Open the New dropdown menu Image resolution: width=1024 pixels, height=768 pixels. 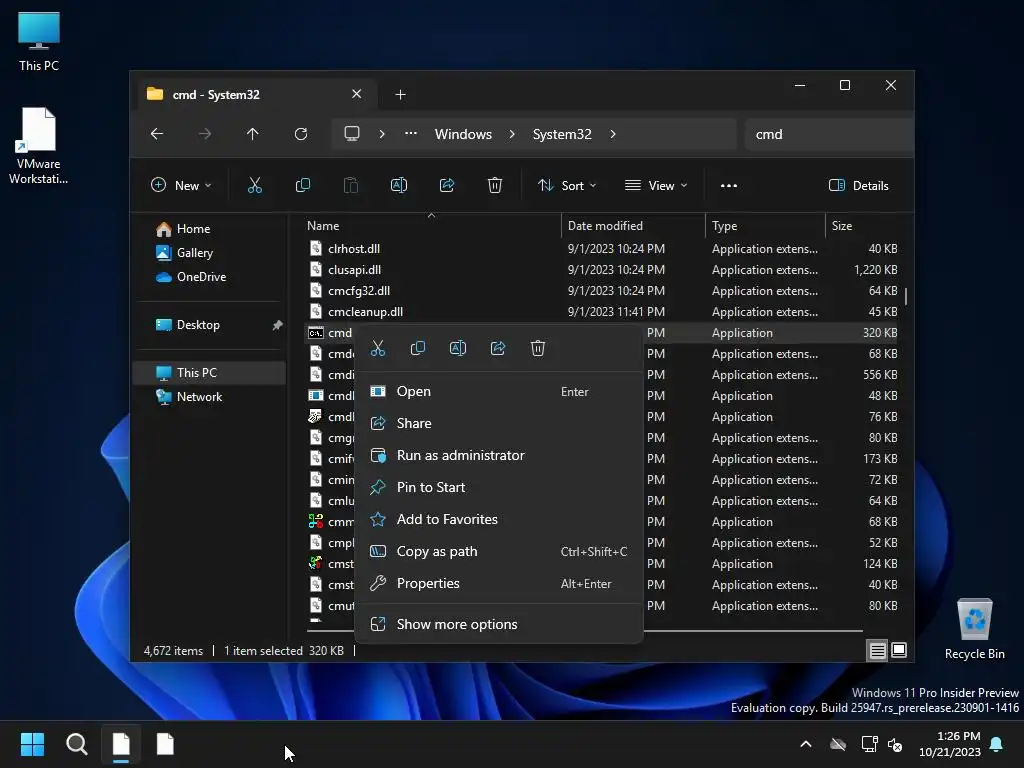pyautogui.click(x=181, y=185)
